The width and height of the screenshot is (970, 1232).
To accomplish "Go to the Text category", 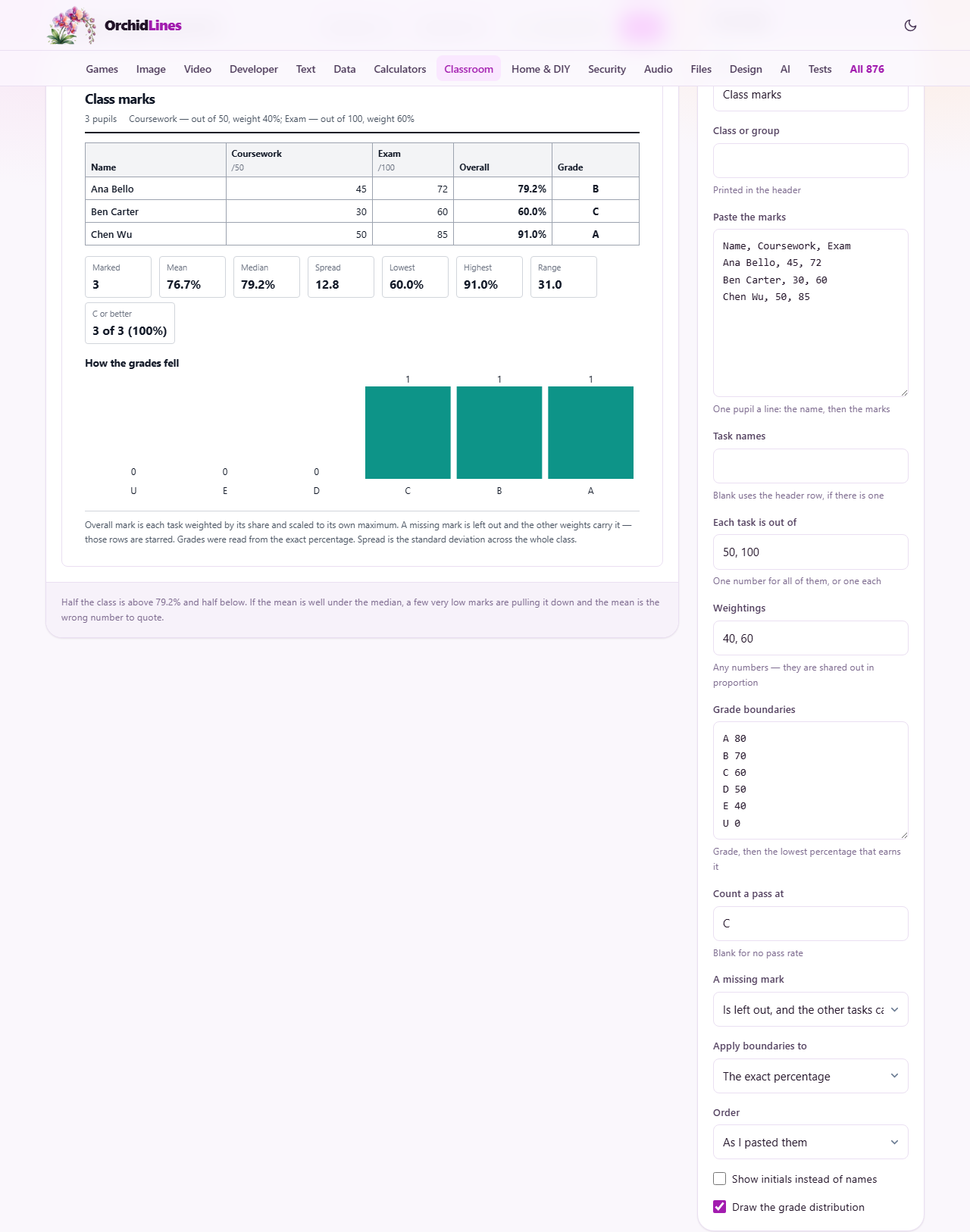I will point(305,69).
